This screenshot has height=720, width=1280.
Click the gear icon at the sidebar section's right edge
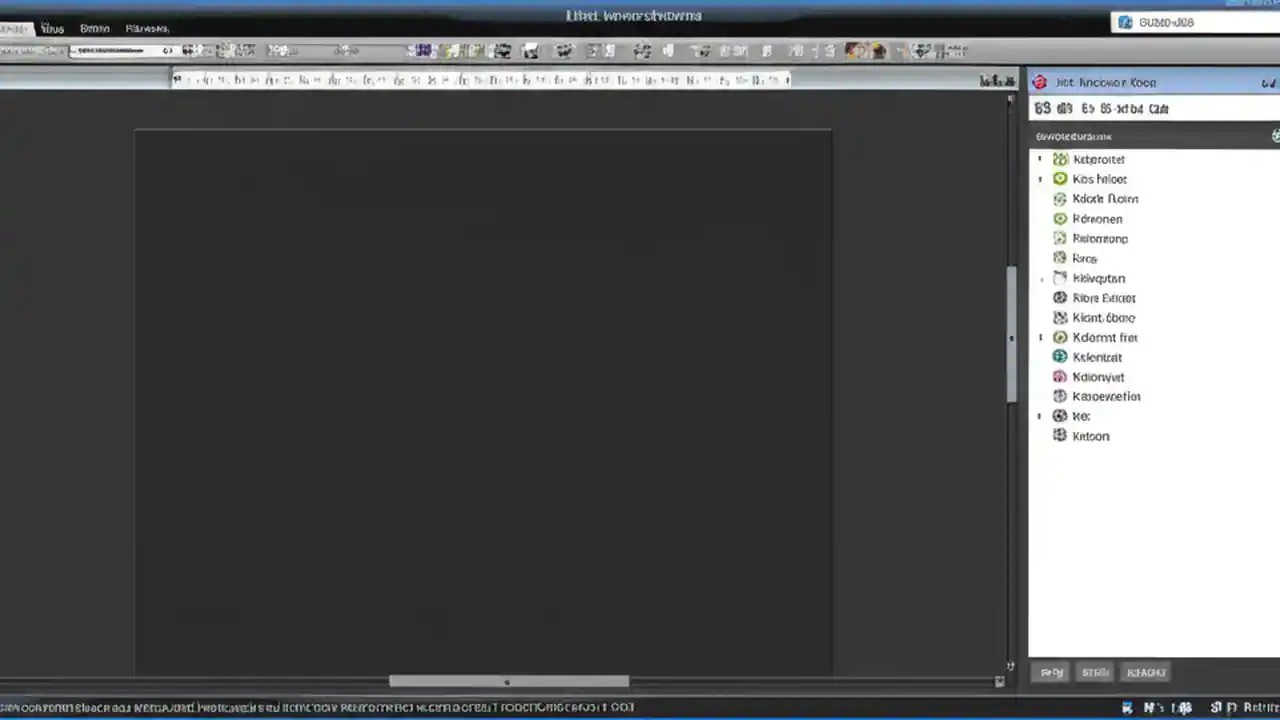click(x=1275, y=135)
